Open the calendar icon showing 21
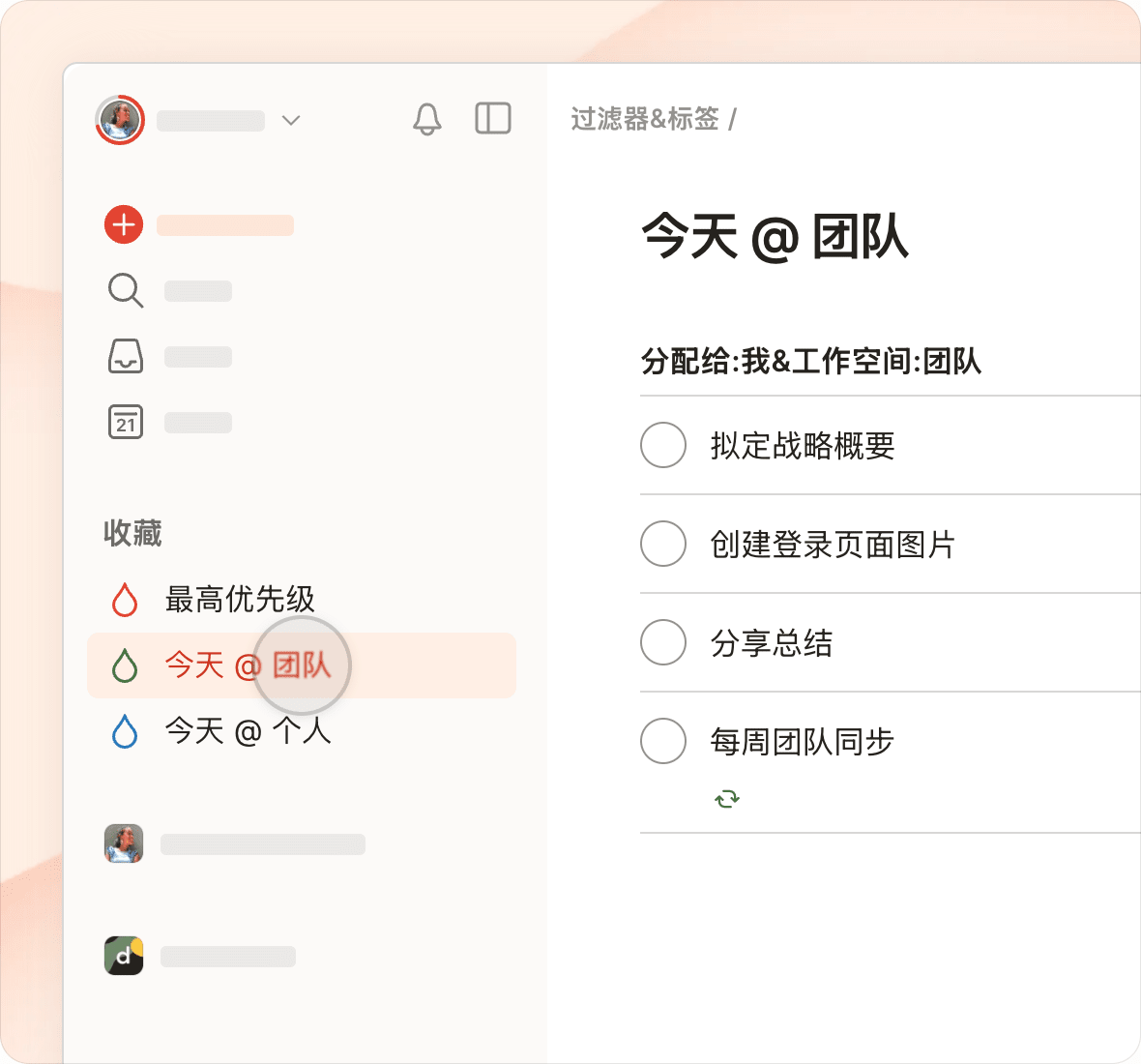1141x1064 pixels. 125,422
